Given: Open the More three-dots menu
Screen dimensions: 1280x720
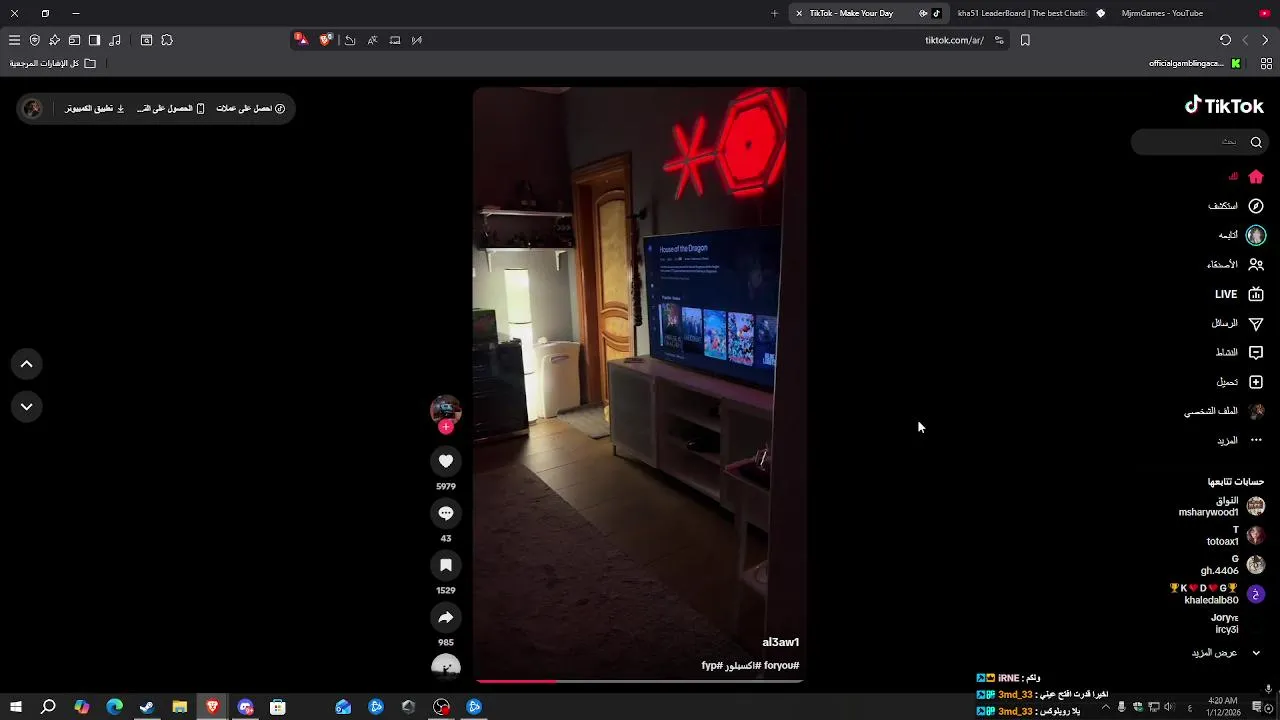Looking at the screenshot, I should click(x=1256, y=440).
